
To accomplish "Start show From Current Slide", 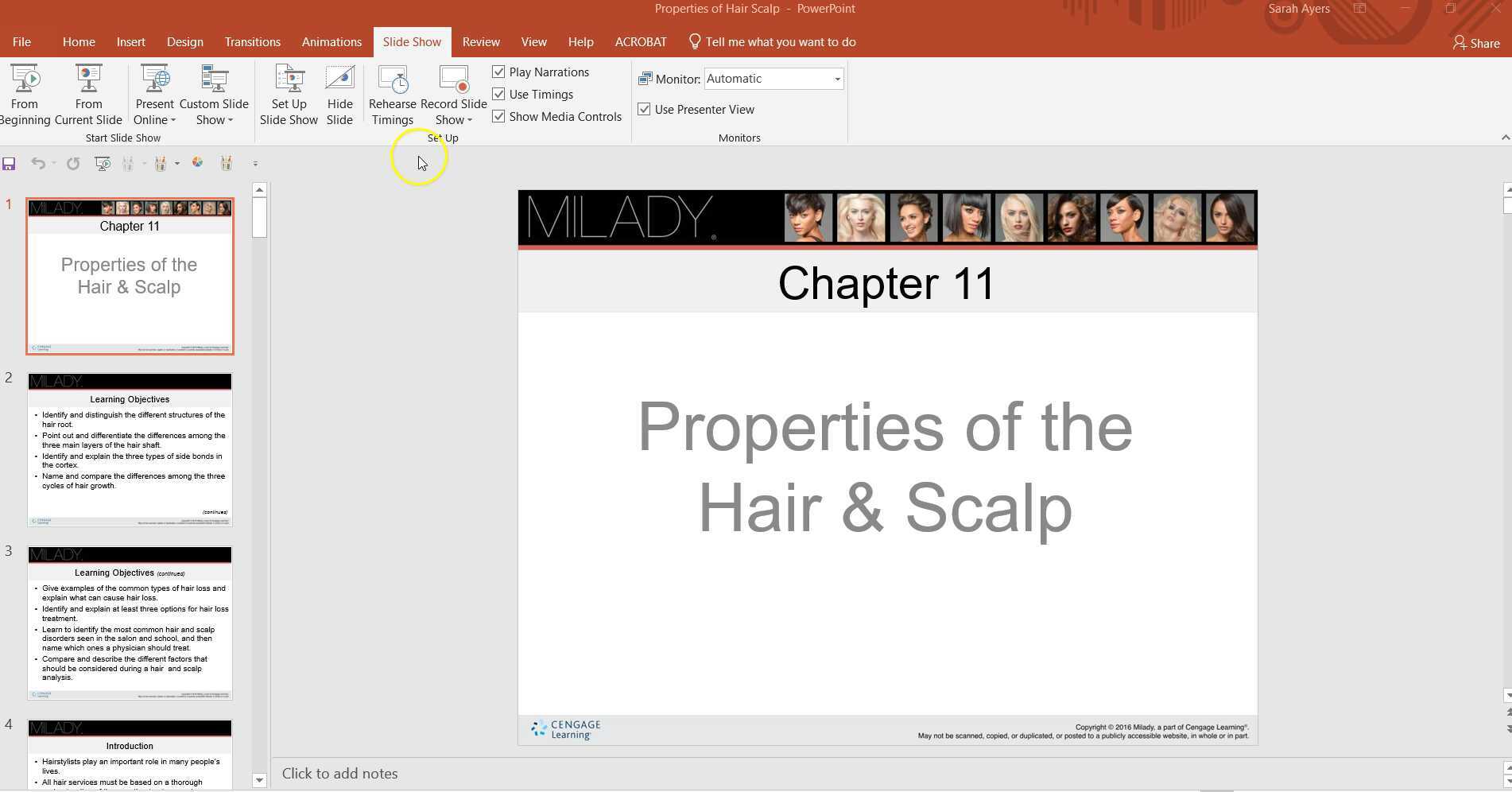I will pos(88,95).
